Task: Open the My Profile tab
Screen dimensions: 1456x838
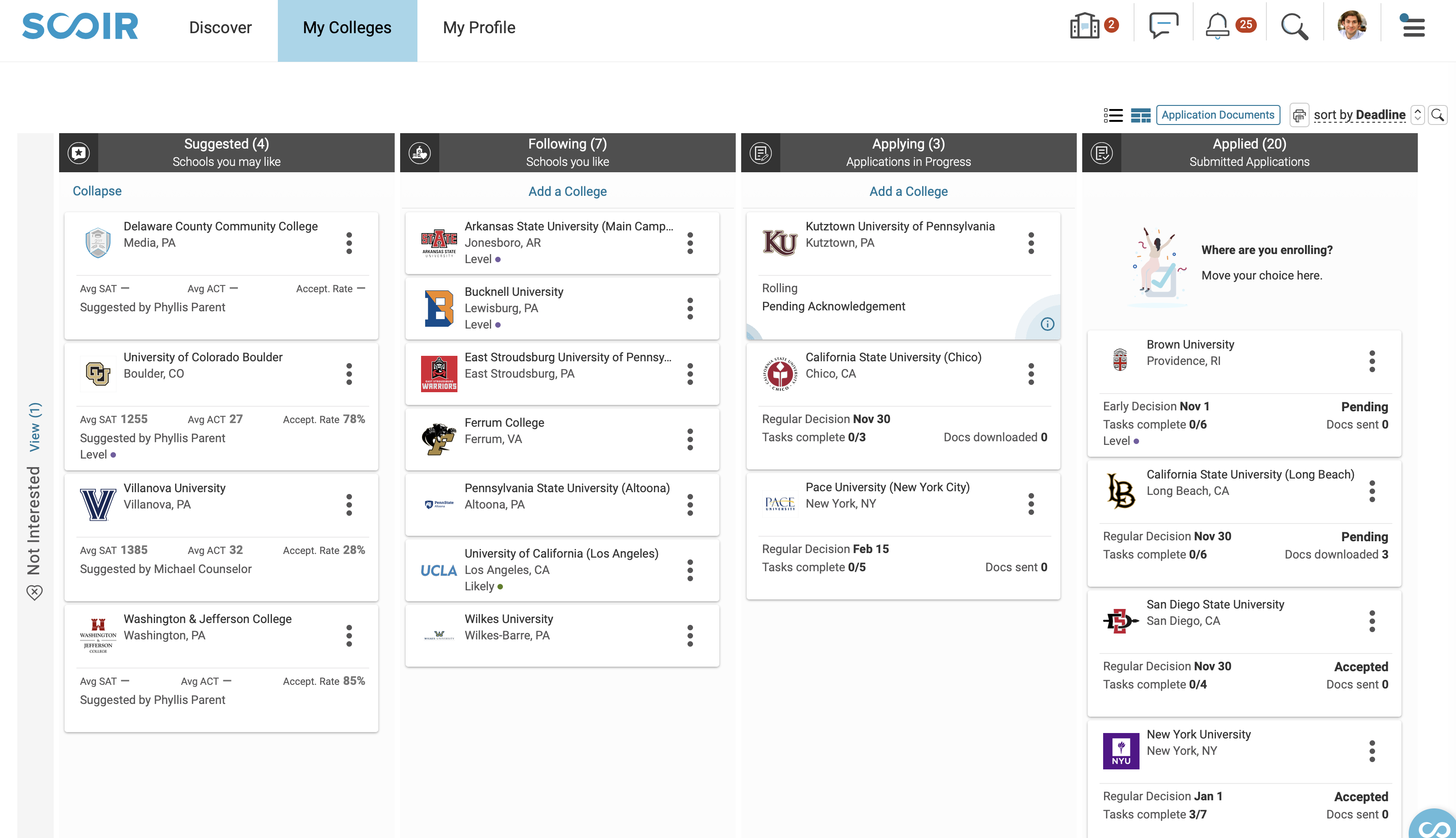Action: (x=479, y=28)
